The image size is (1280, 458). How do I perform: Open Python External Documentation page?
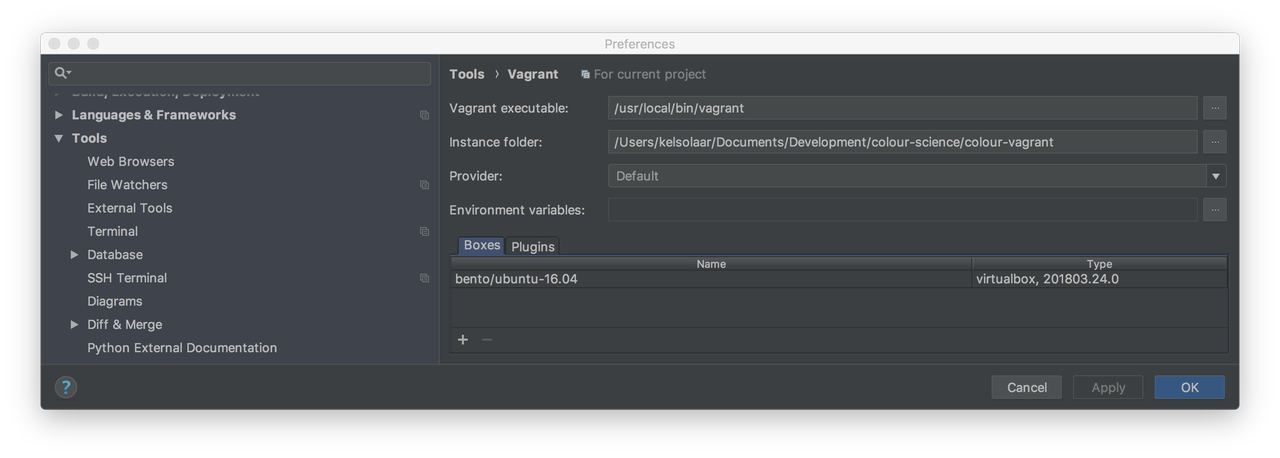[x=182, y=348]
